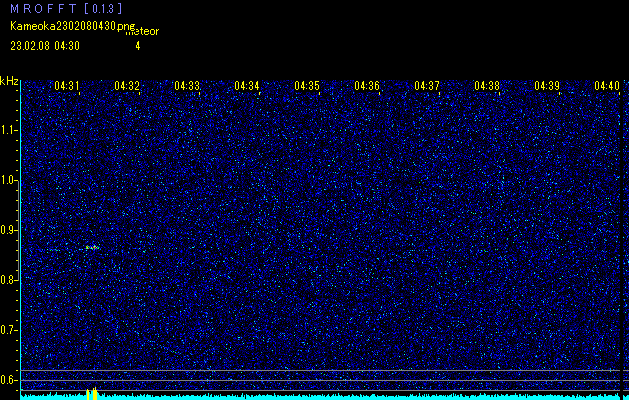Select the 04:39 time marker
This screenshot has height=400, width=629.
click(x=547, y=85)
